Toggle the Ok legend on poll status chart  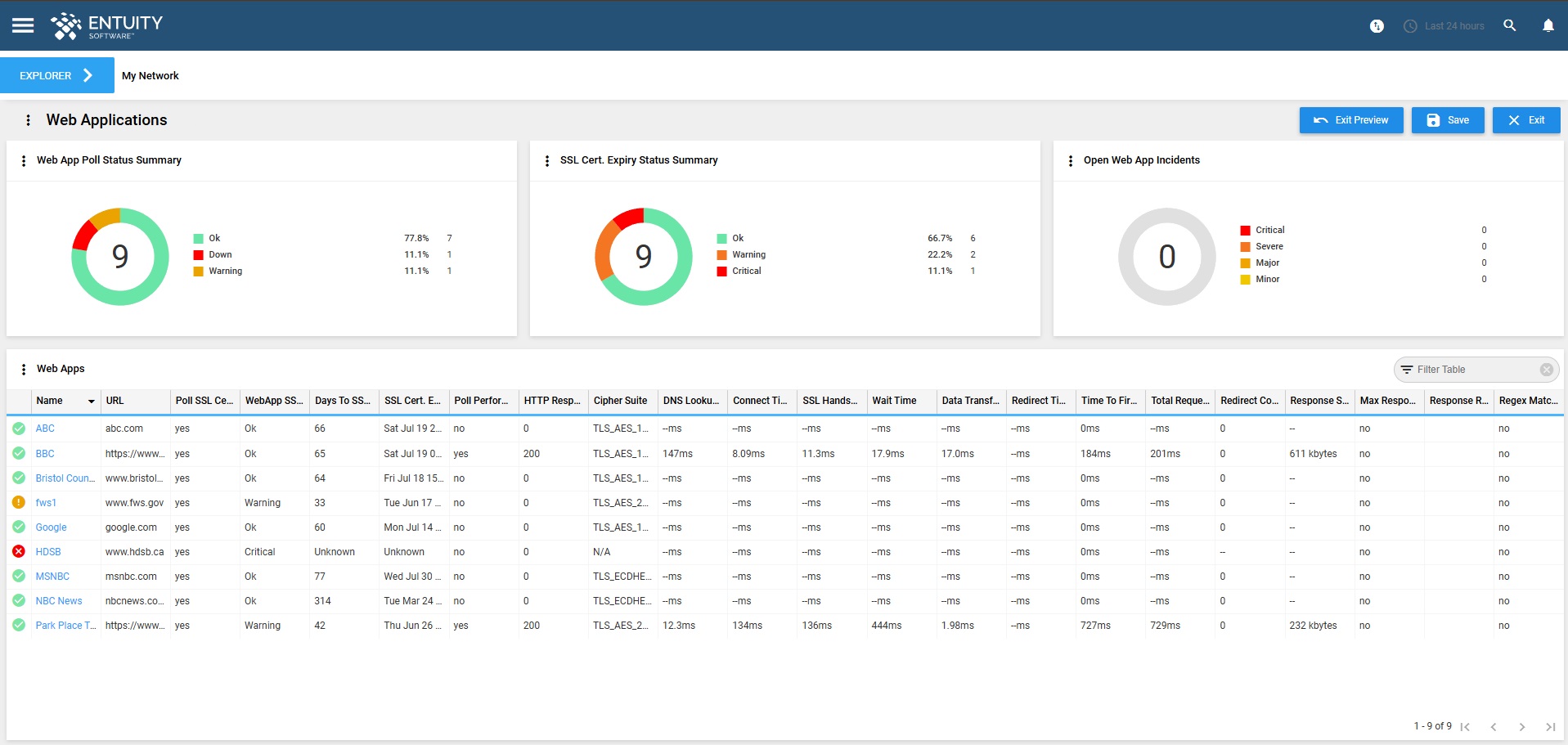coord(213,238)
